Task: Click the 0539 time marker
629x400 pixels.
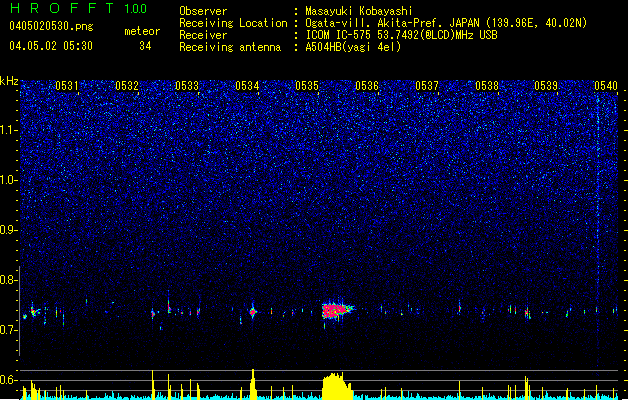Action: coord(546,86)
